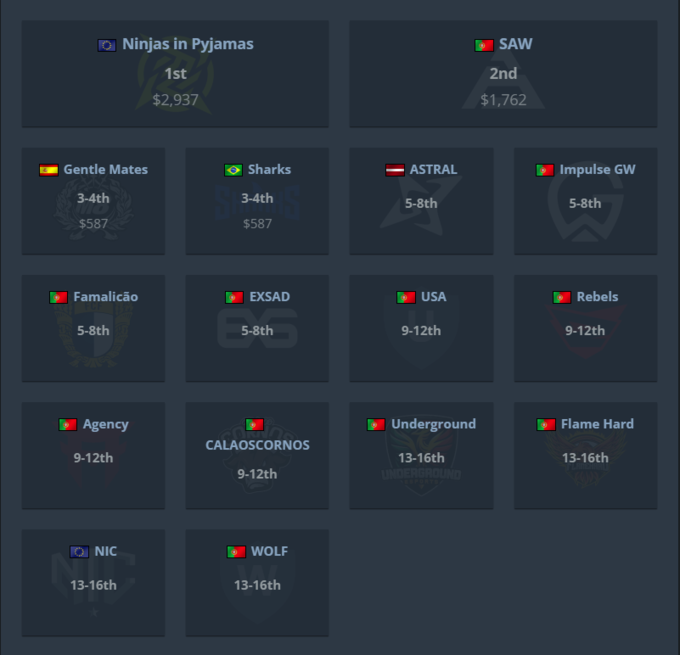
Task: Click the Portugal flag above CALAOSCORNOS
Action: click(255, 425)
